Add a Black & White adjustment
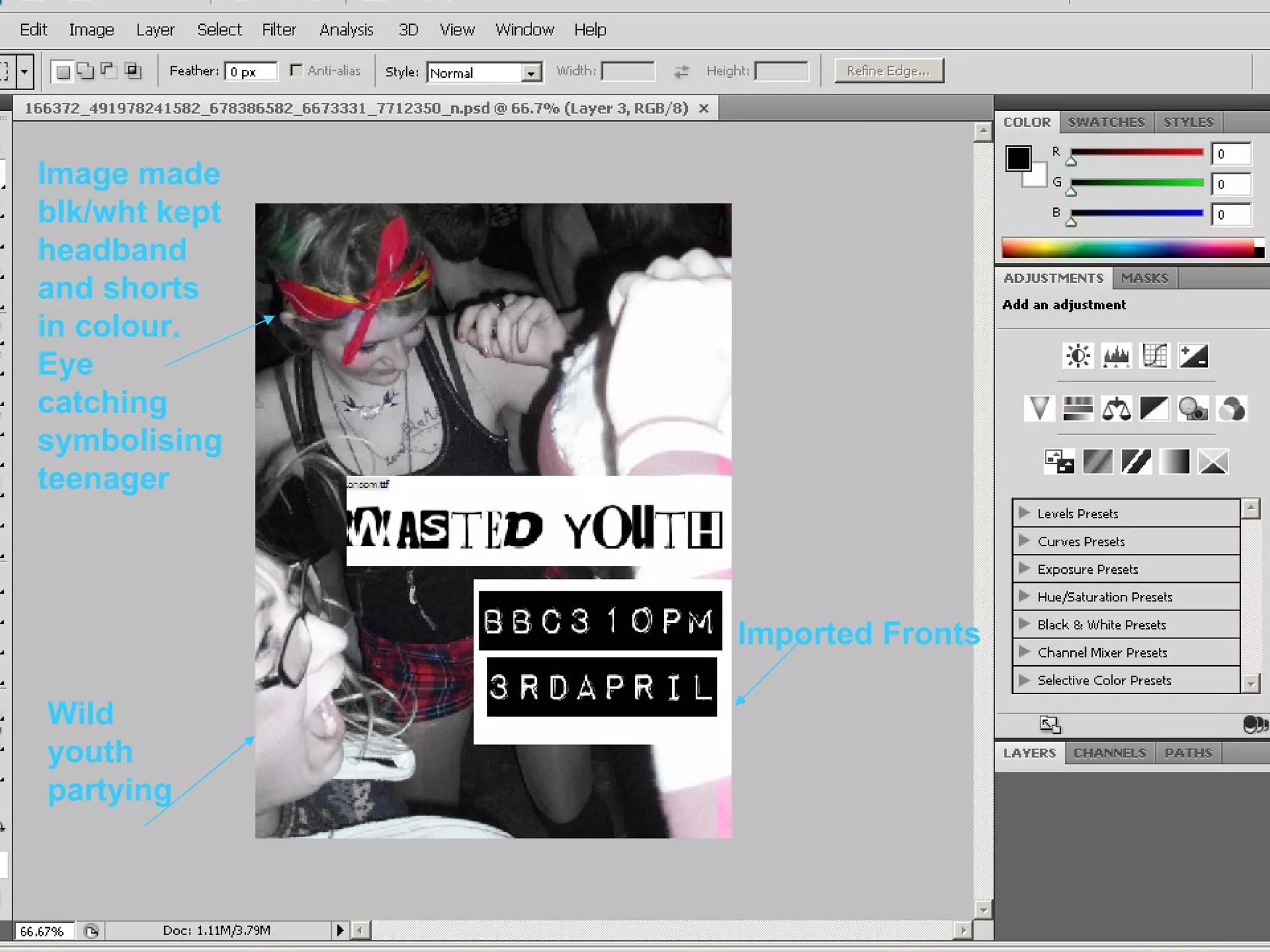Viewport: 1270px width, 952px height. tap(1155, 409)
